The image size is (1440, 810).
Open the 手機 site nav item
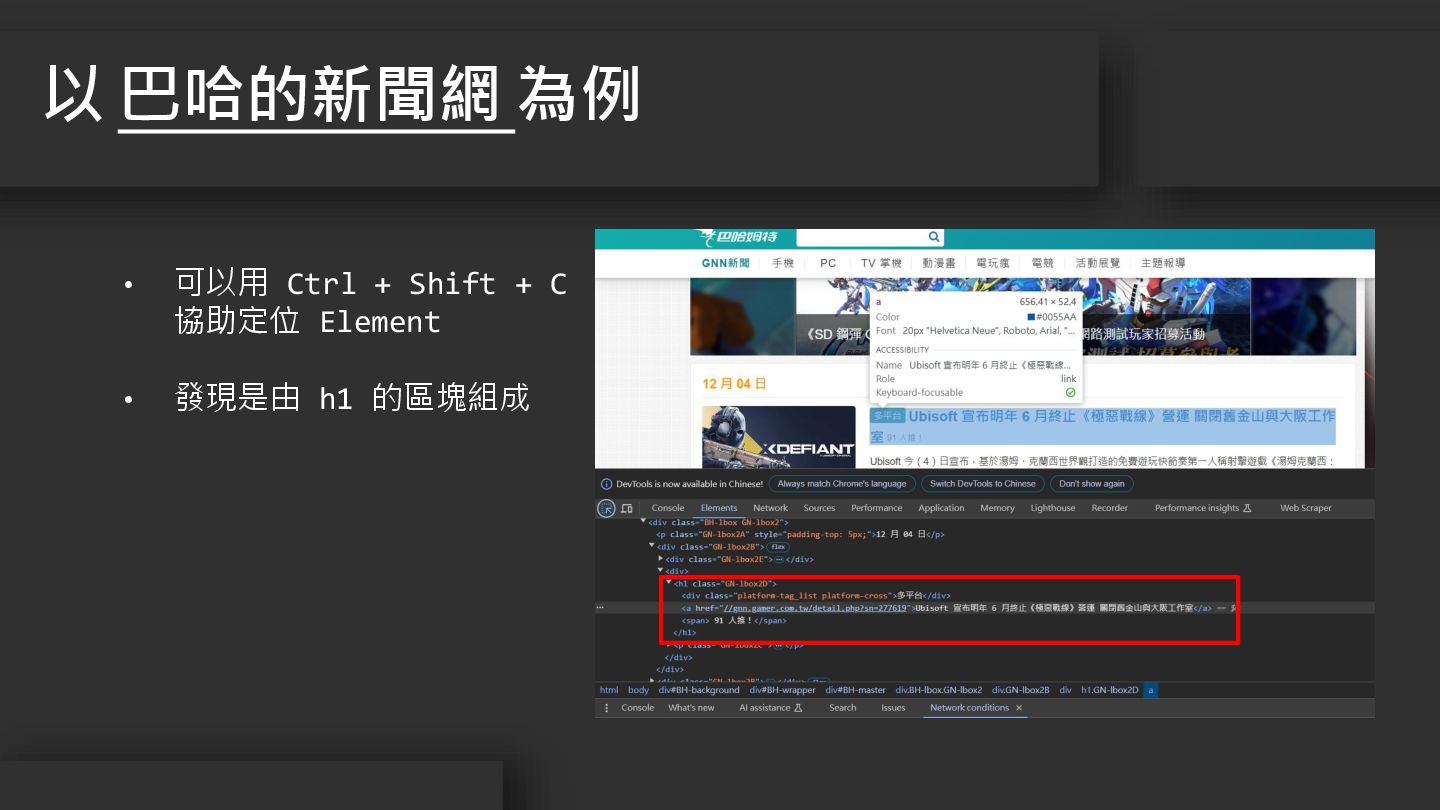click(783, 263)
